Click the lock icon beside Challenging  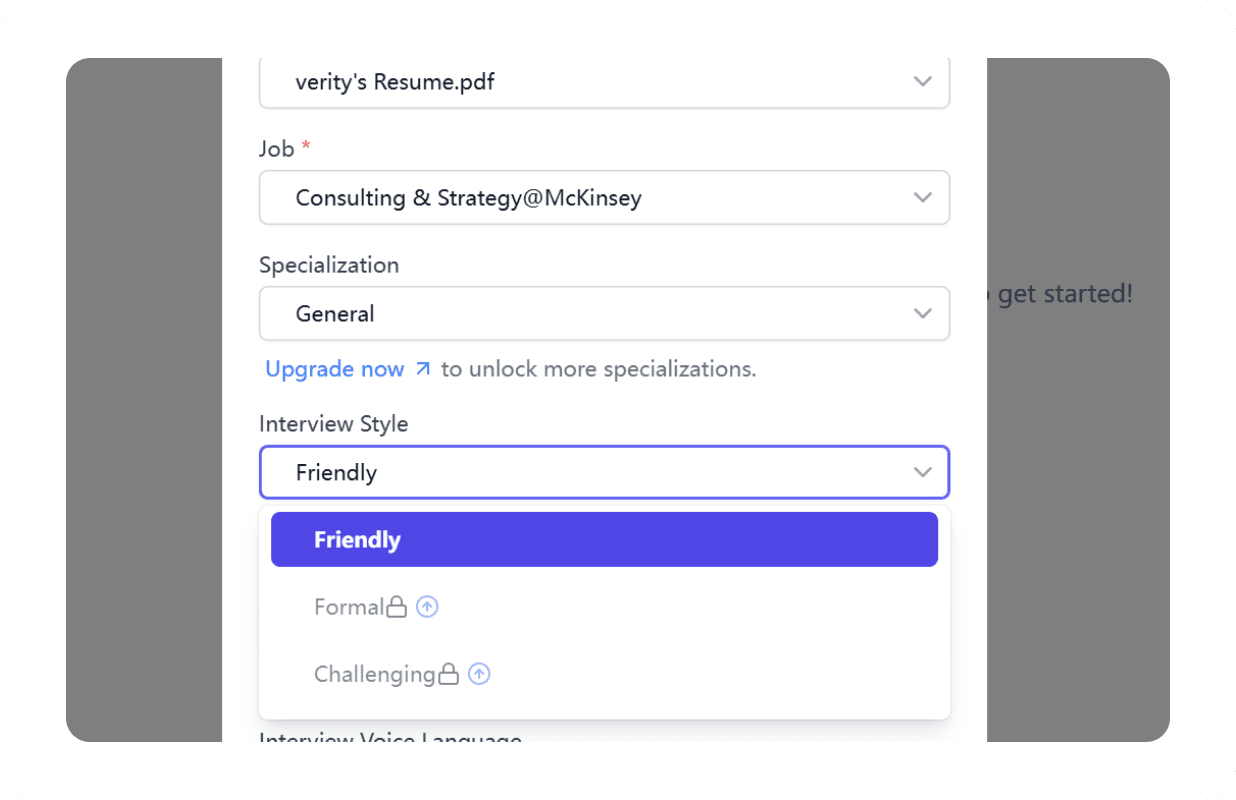pos(449,674)
